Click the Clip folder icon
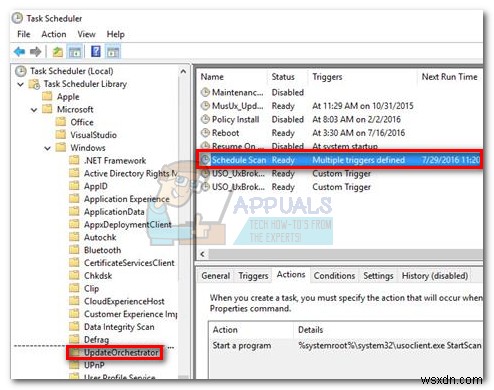This screenshot has width=494, height=390. 74,288
